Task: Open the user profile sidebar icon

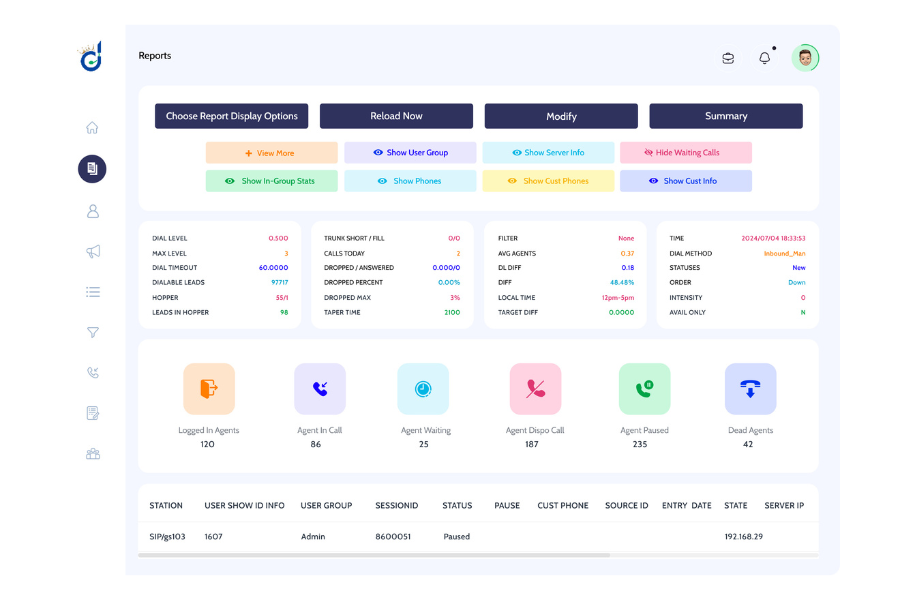Action: 92,211
